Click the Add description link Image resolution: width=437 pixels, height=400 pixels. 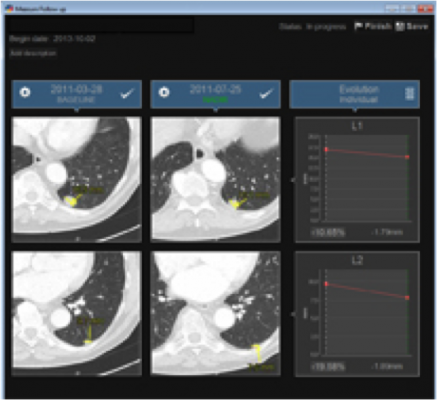click(33, 53)
